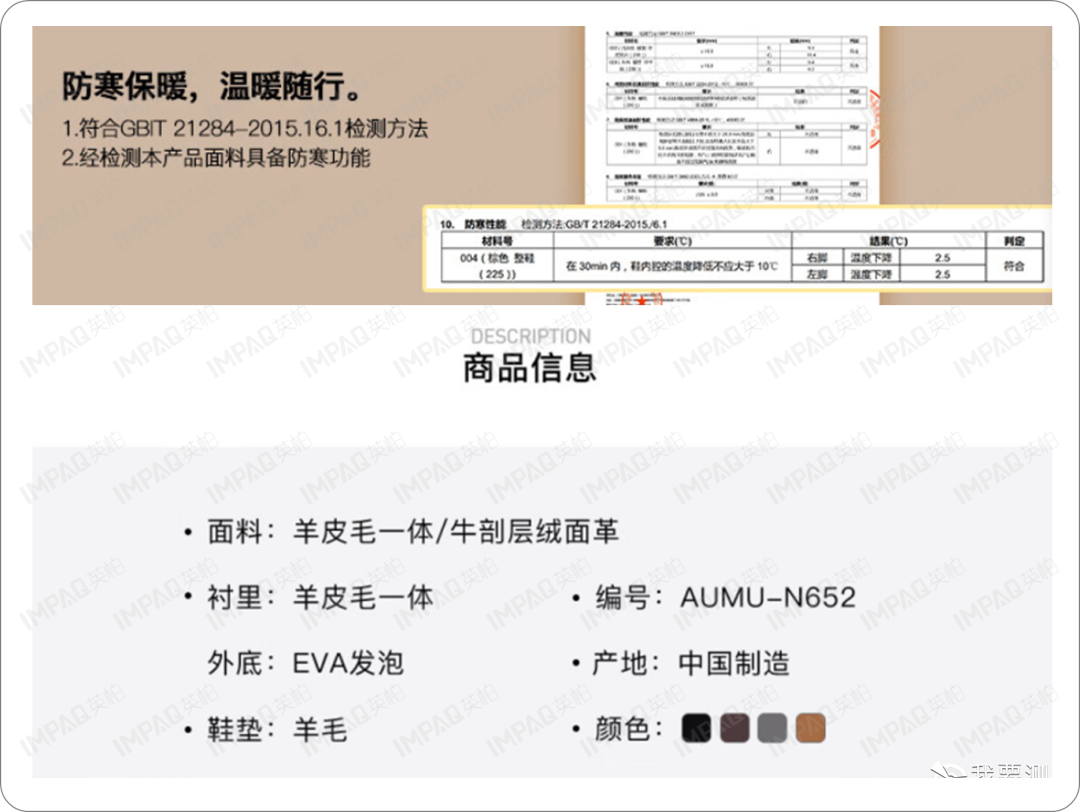Select the dark brown color swatch

pyautogui.click(x=734, y=728)
